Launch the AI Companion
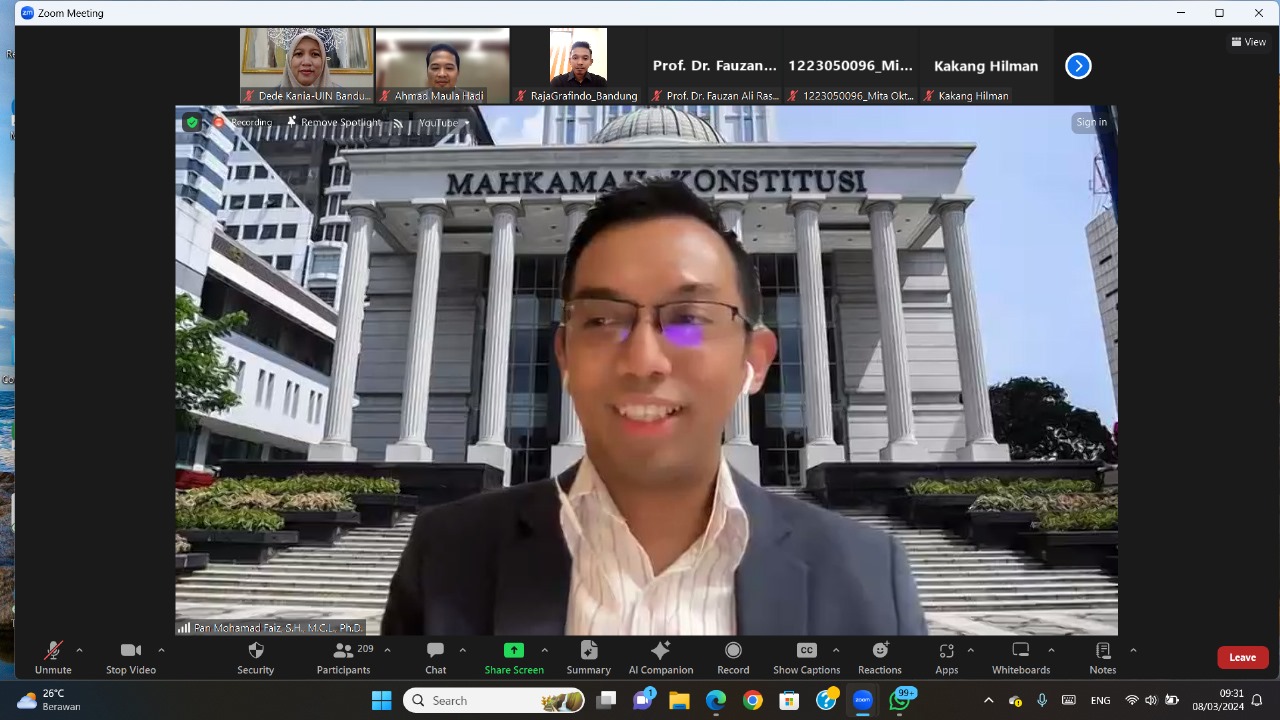 tap(660, 657)
